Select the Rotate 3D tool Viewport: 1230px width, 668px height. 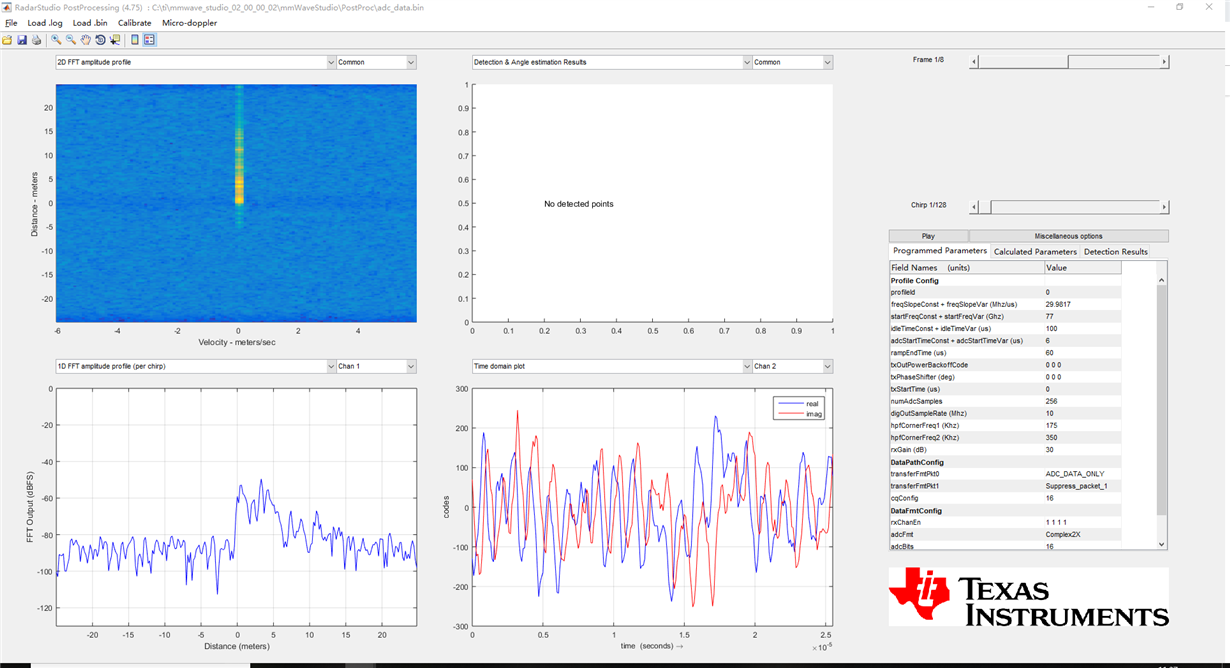(x=100, y=40)
